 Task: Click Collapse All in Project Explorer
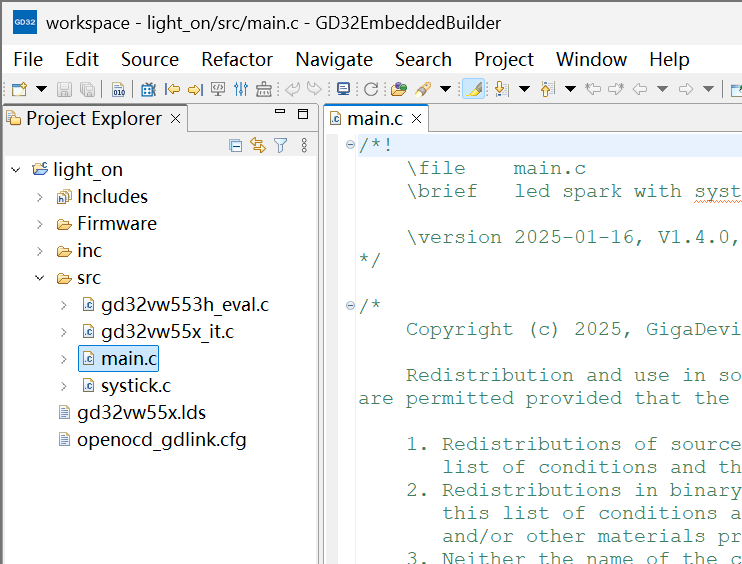pyautogui.click(x=235, y=145)
